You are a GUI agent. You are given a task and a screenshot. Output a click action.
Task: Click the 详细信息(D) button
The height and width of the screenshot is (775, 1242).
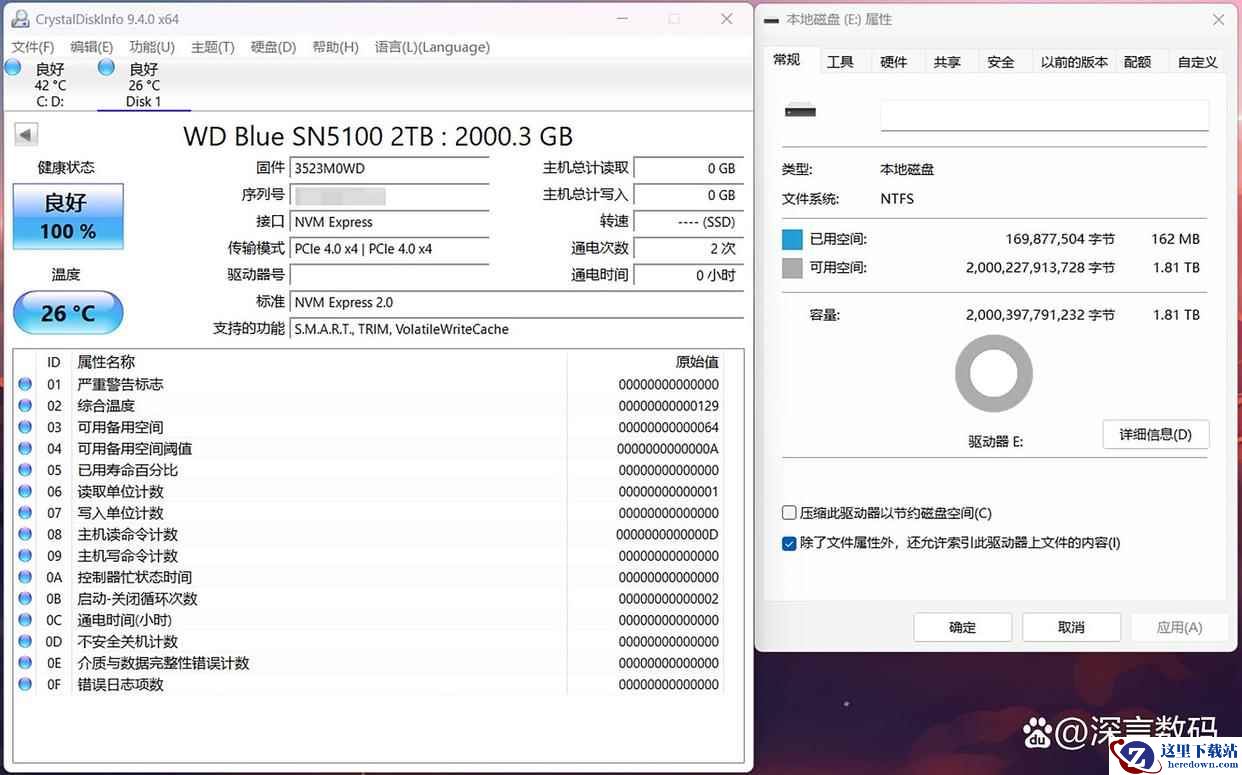[x=1155, y=435]
